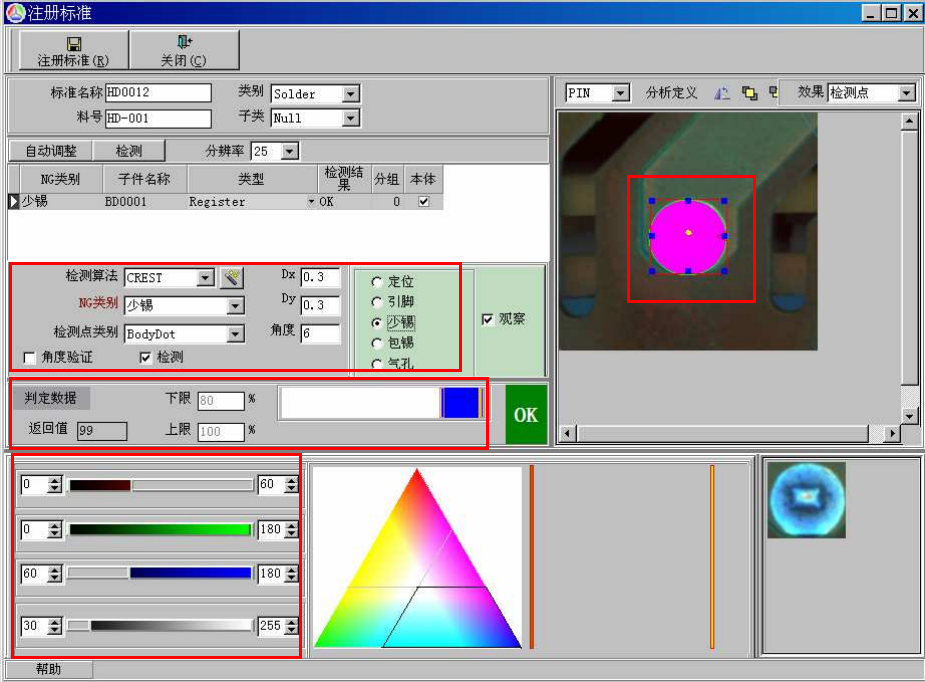The width and height of the screenshot is (925, 682).
Task: Click the 判定数据 button
Action: [x=51, y=398]
